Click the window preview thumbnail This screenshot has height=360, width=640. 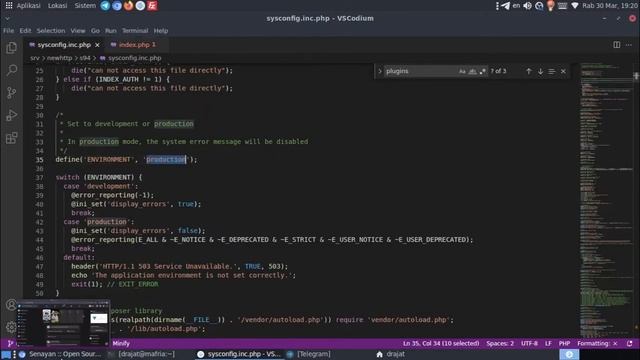(x=63, y=322)
